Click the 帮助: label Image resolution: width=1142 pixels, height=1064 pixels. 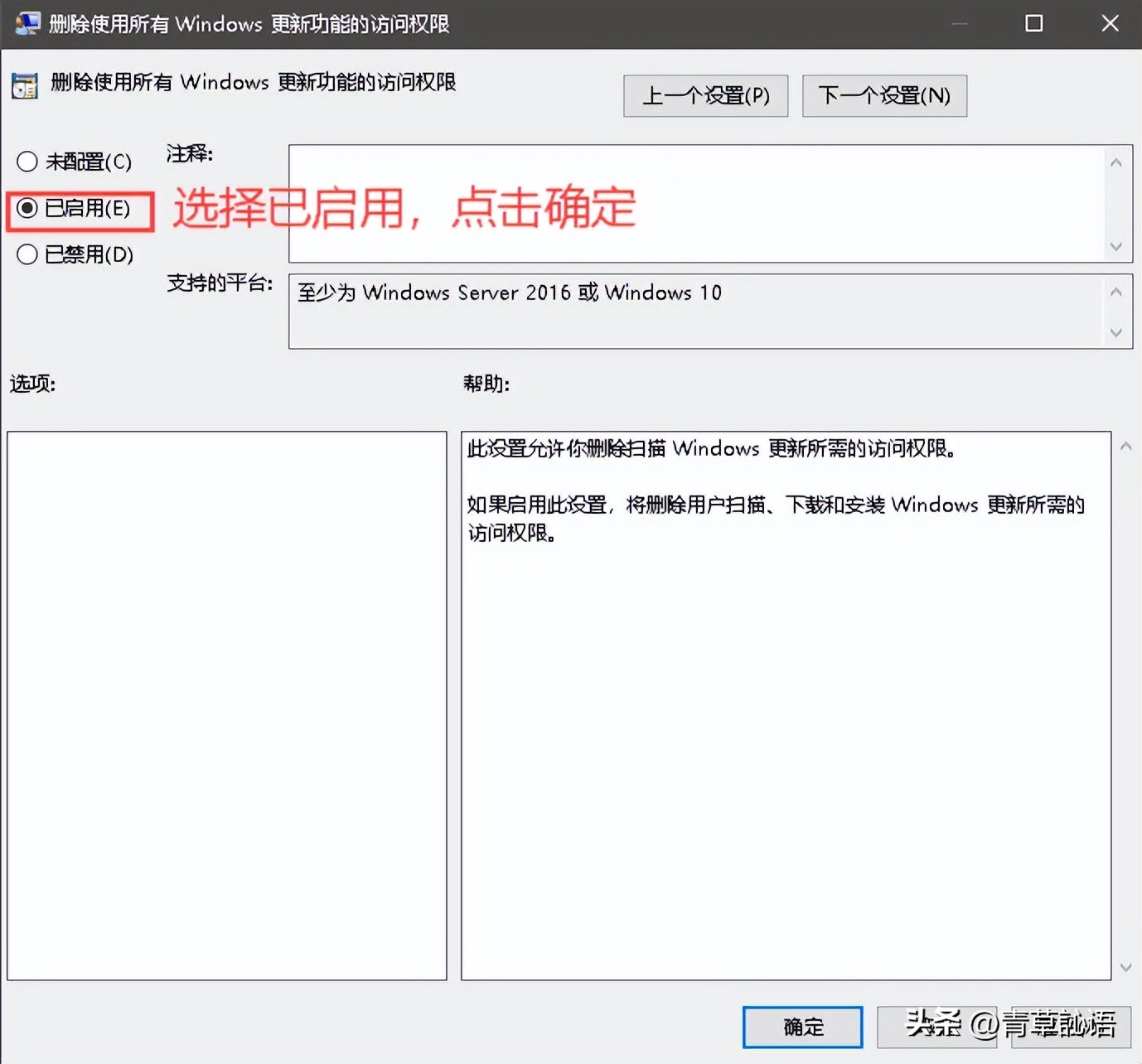(x=486, y=384)
